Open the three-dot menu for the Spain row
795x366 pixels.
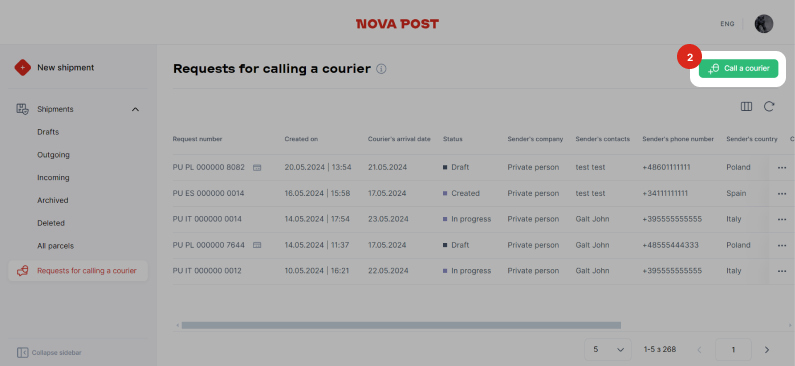(x=782, y=194)
